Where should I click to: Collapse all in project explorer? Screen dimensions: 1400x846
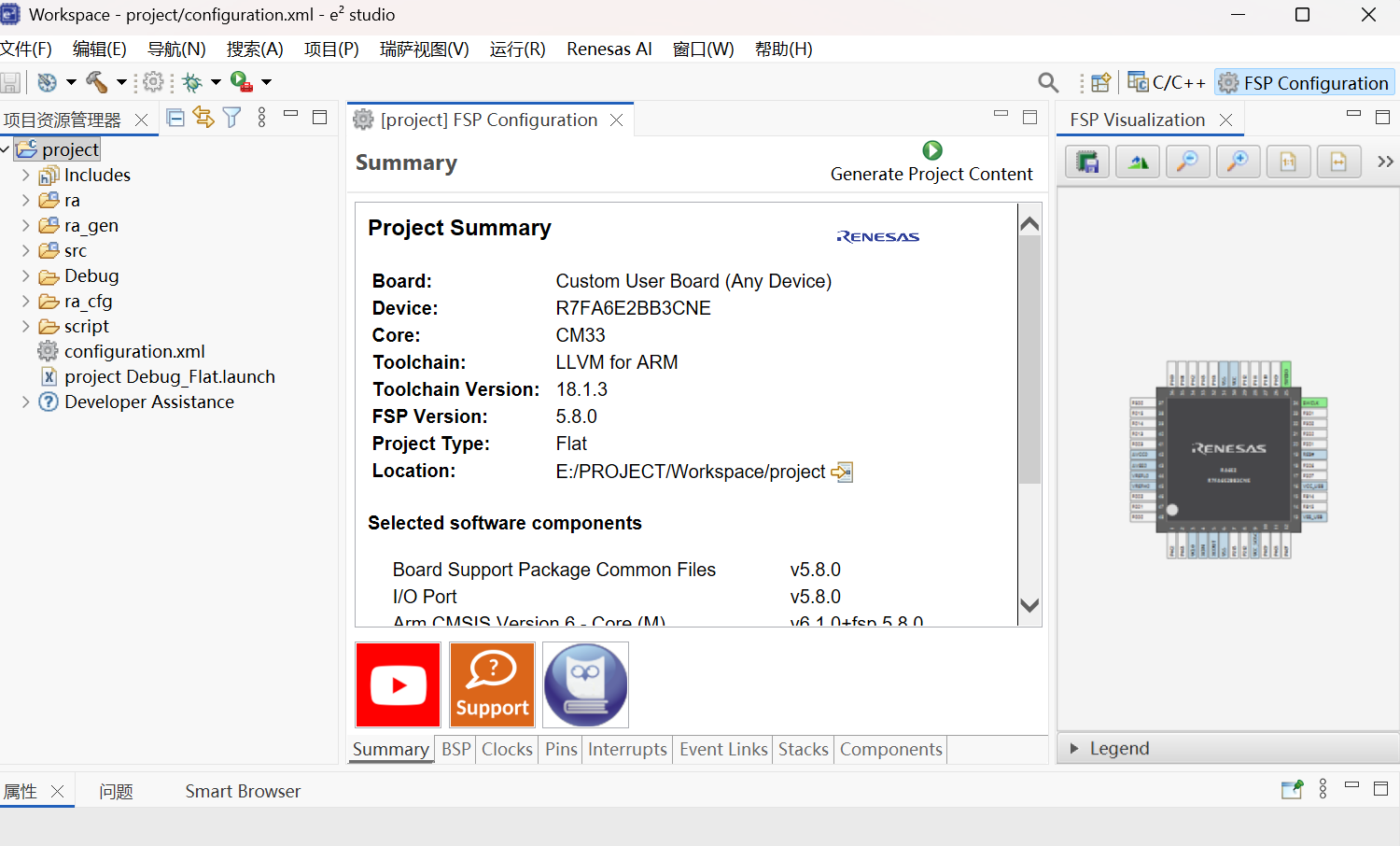click(x=175, y=117)
